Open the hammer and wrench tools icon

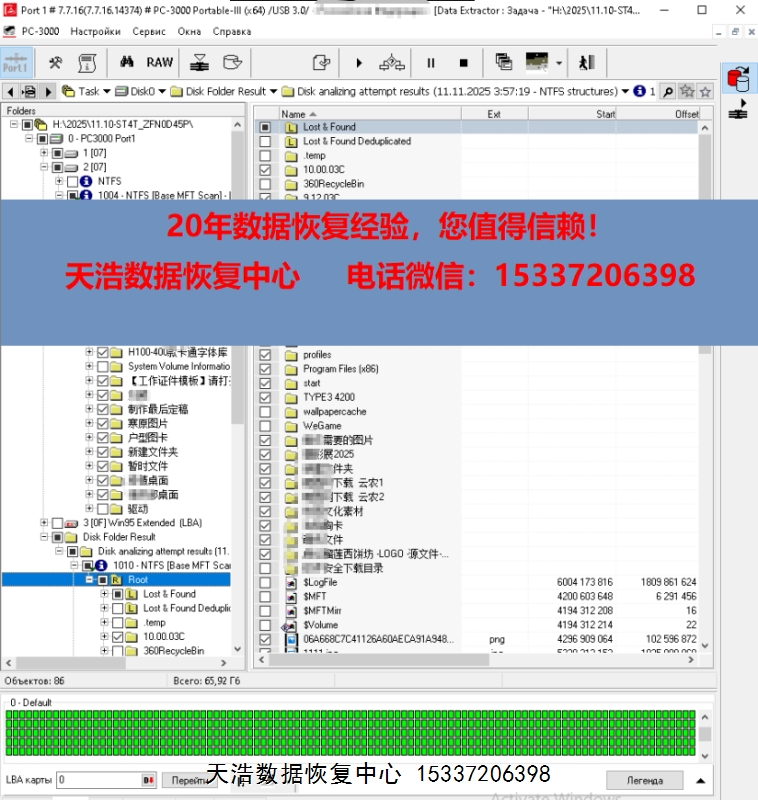56,62
